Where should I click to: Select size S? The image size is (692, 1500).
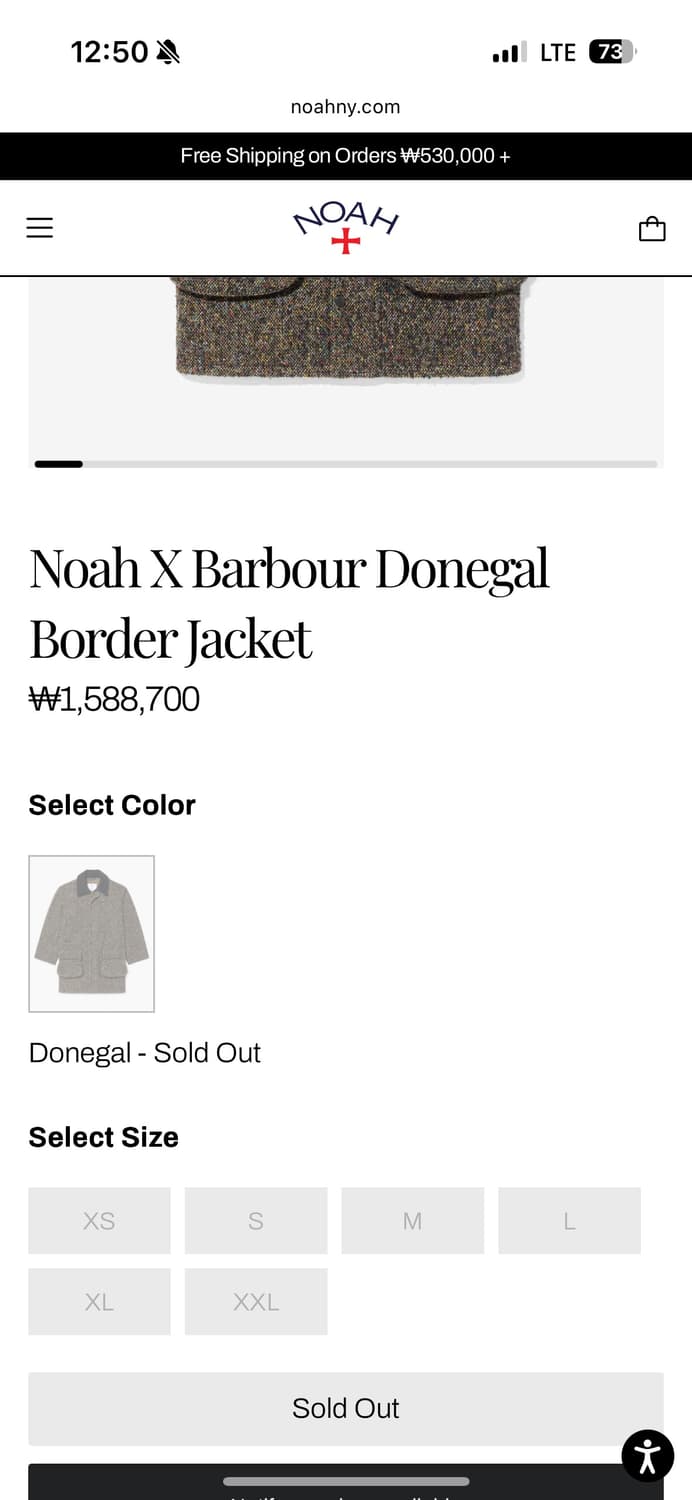pos(256,1220)
